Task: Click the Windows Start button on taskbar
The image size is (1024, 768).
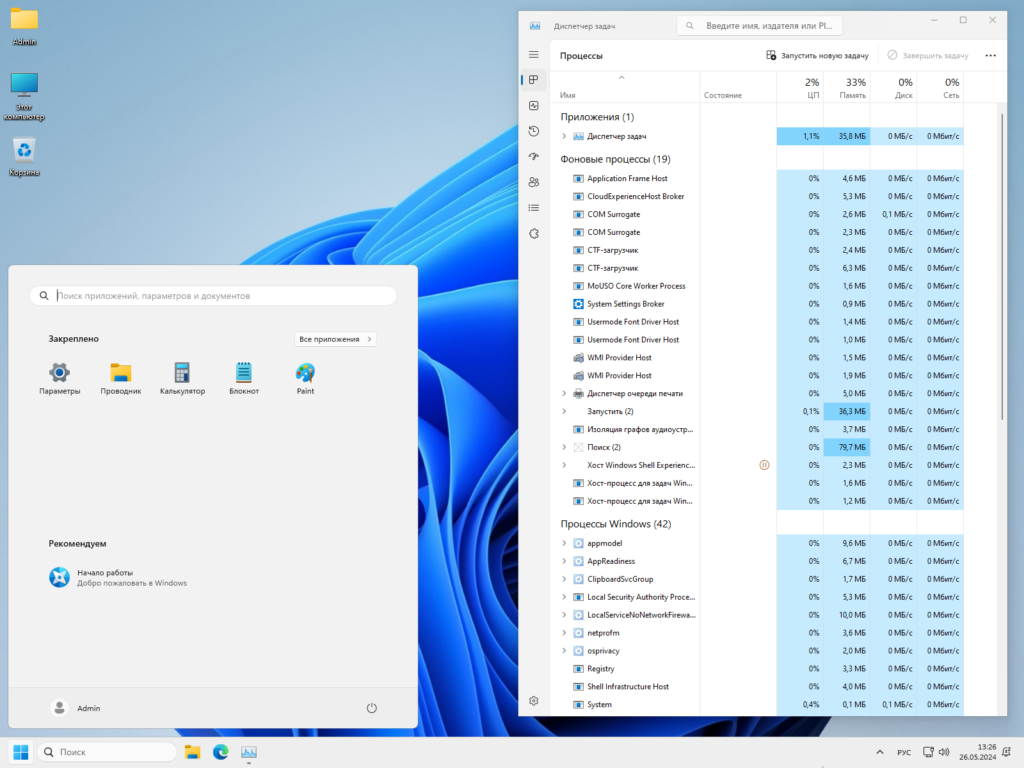Action: tap(20, 752)
